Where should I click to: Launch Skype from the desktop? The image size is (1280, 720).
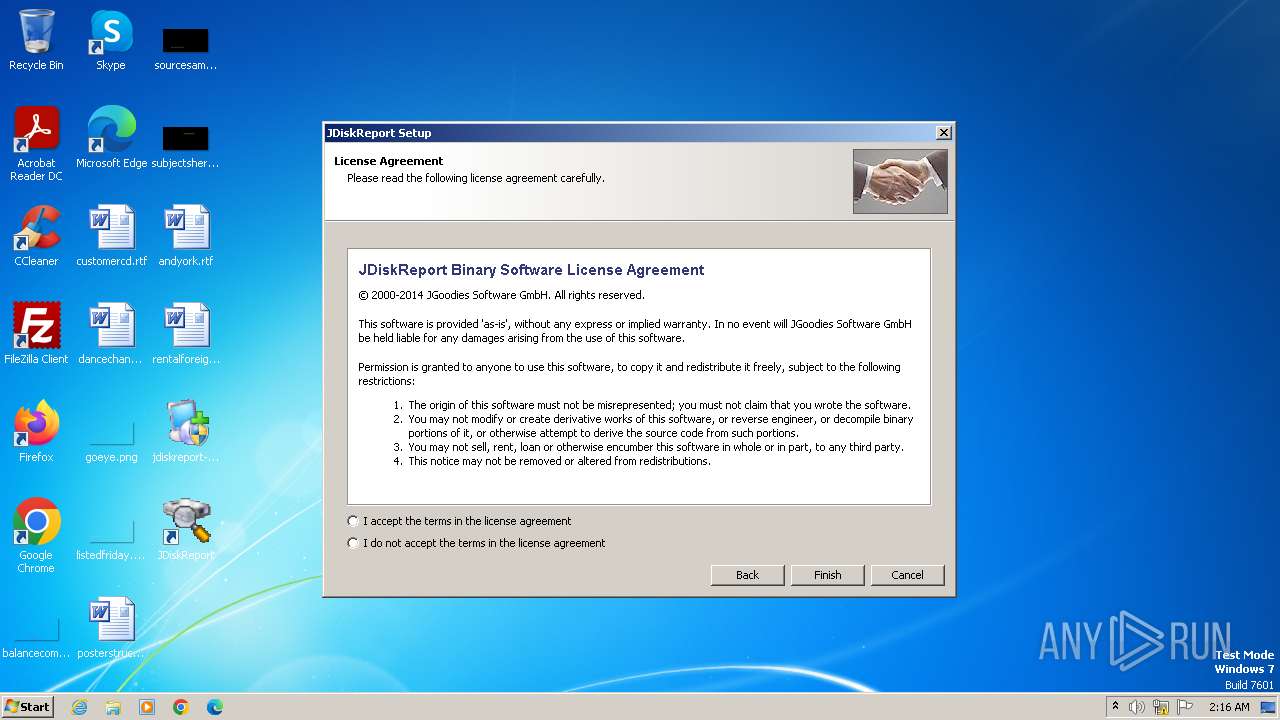[x=111, y=40]
